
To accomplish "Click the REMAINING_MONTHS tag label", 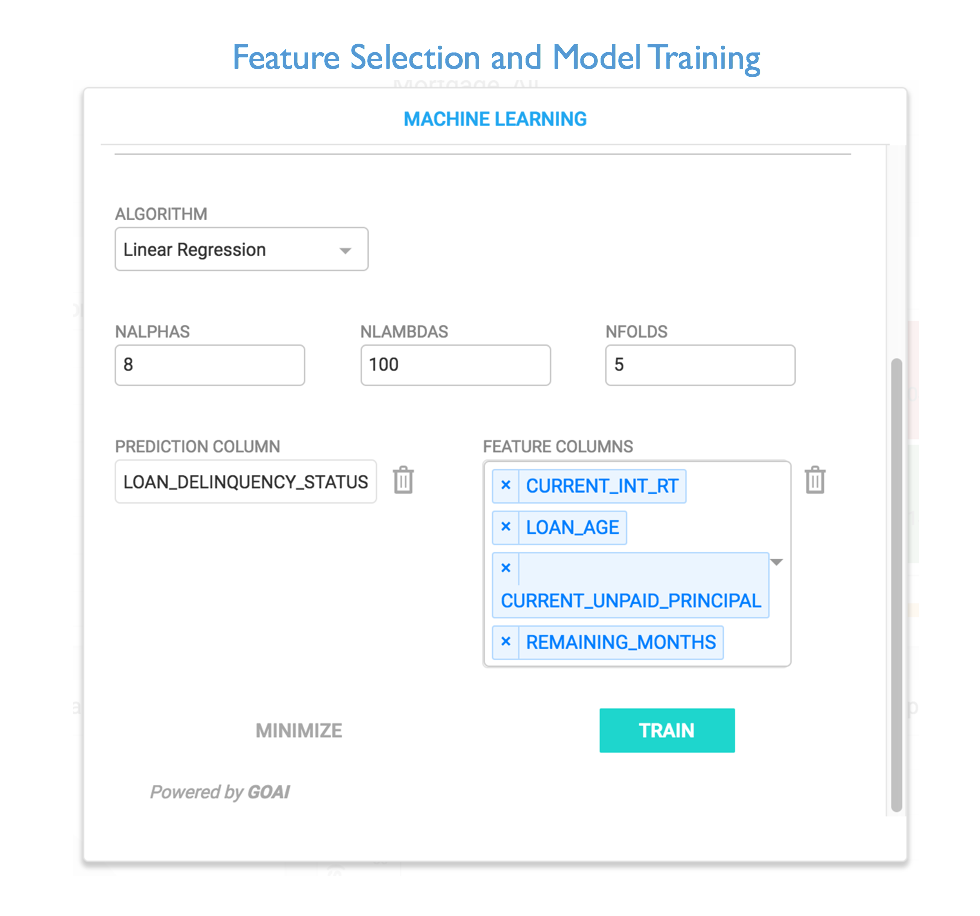I will 621,642.
